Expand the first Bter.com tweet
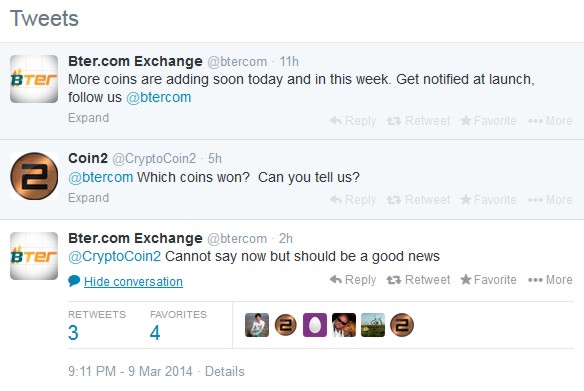The height and width of the screenshot is (391, 584). (x=89, y=118)
